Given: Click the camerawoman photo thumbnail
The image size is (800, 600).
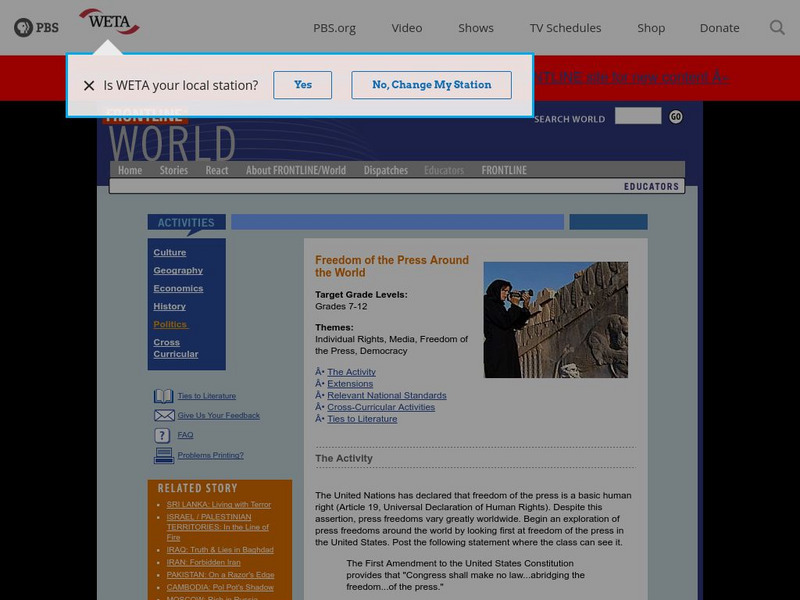Looking at the screenshot, I should point(556,320).
